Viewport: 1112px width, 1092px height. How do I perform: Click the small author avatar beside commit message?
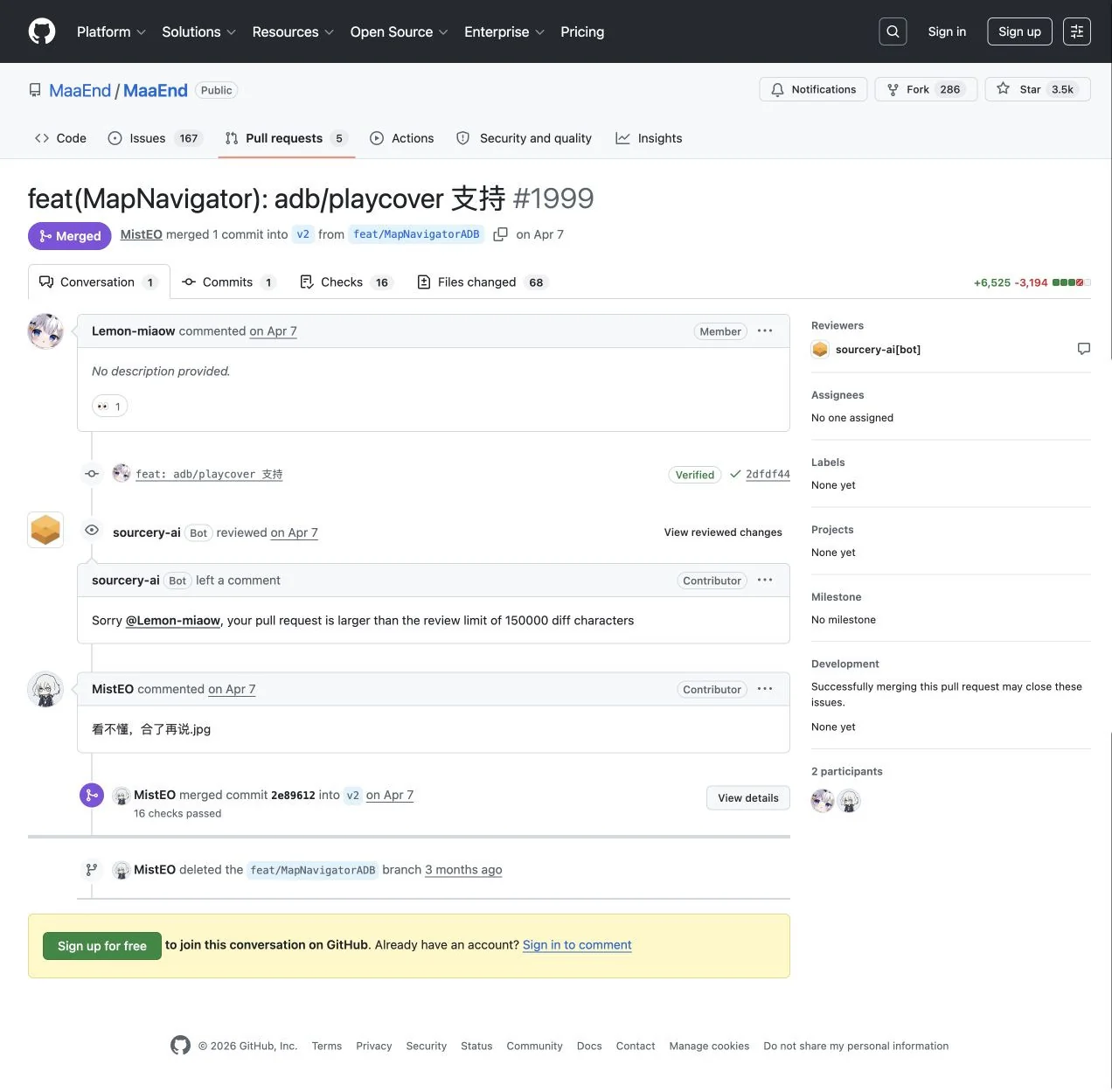click(122, 473)
